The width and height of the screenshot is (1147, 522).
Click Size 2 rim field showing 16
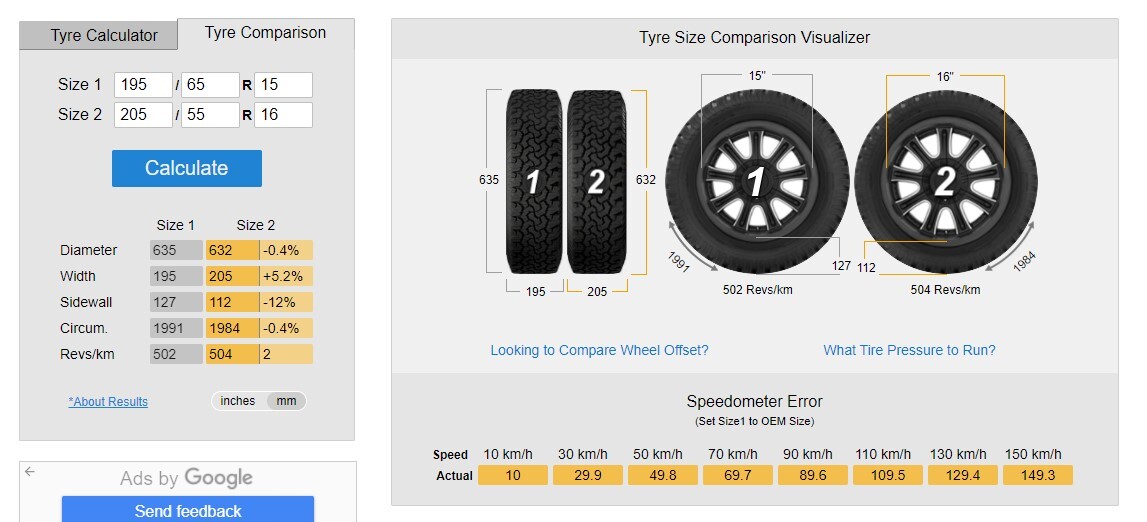tap(283, 115)
